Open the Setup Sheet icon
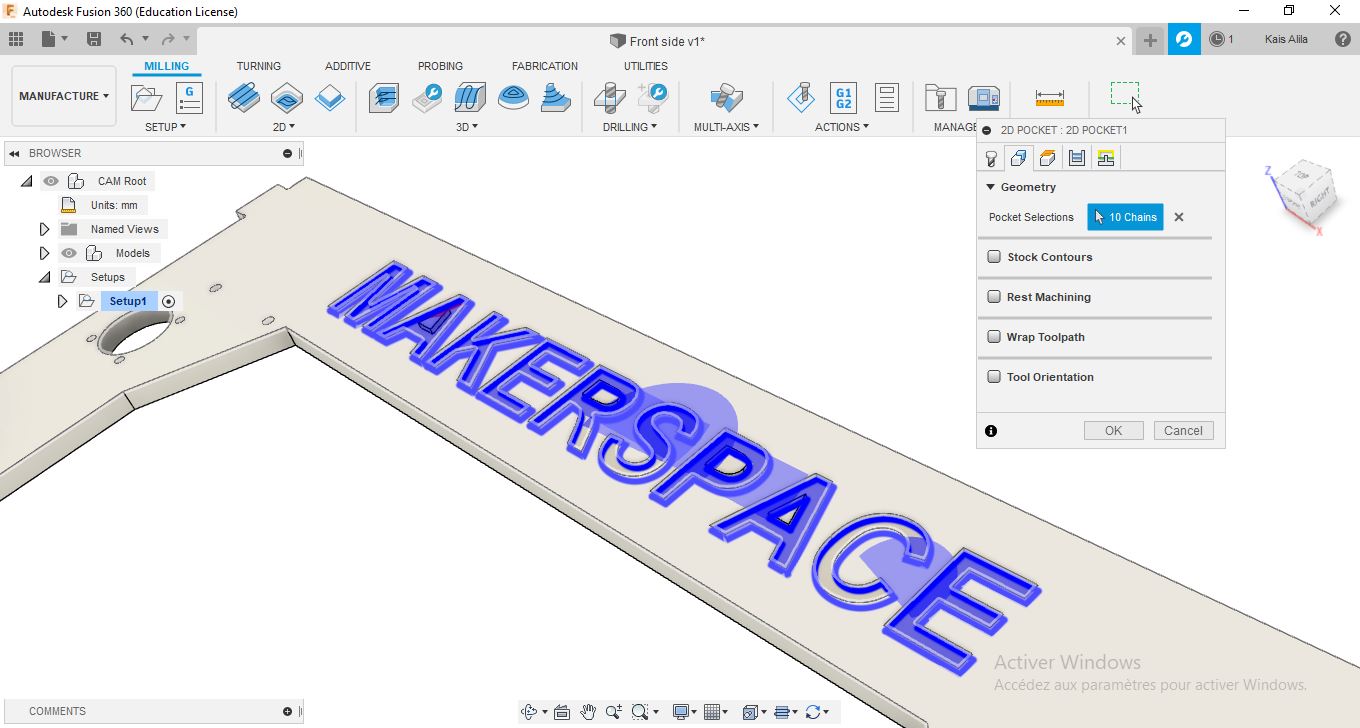 click(886, 98)
